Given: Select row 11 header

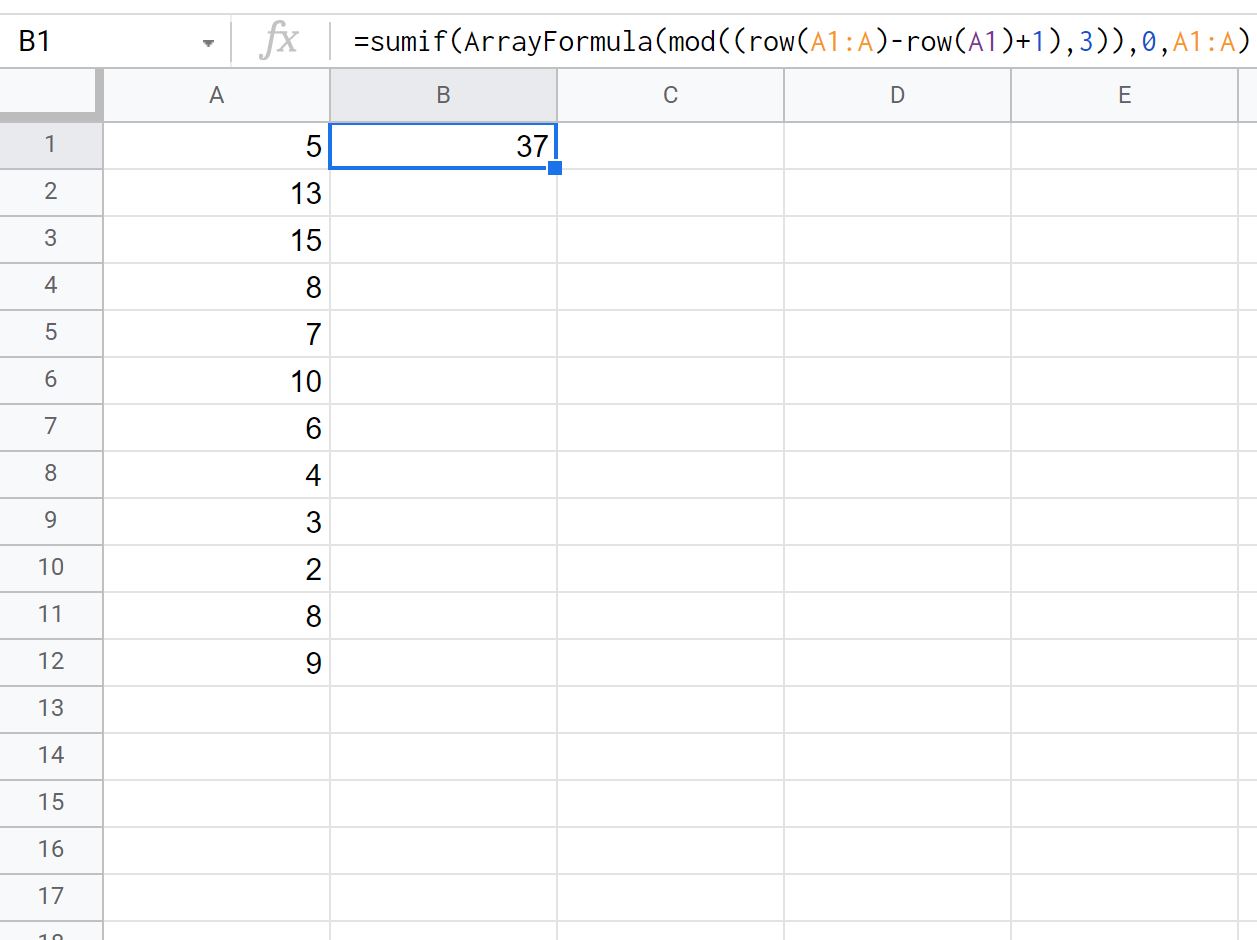Looking at the screenshot, I should click(x=51, y=616).
